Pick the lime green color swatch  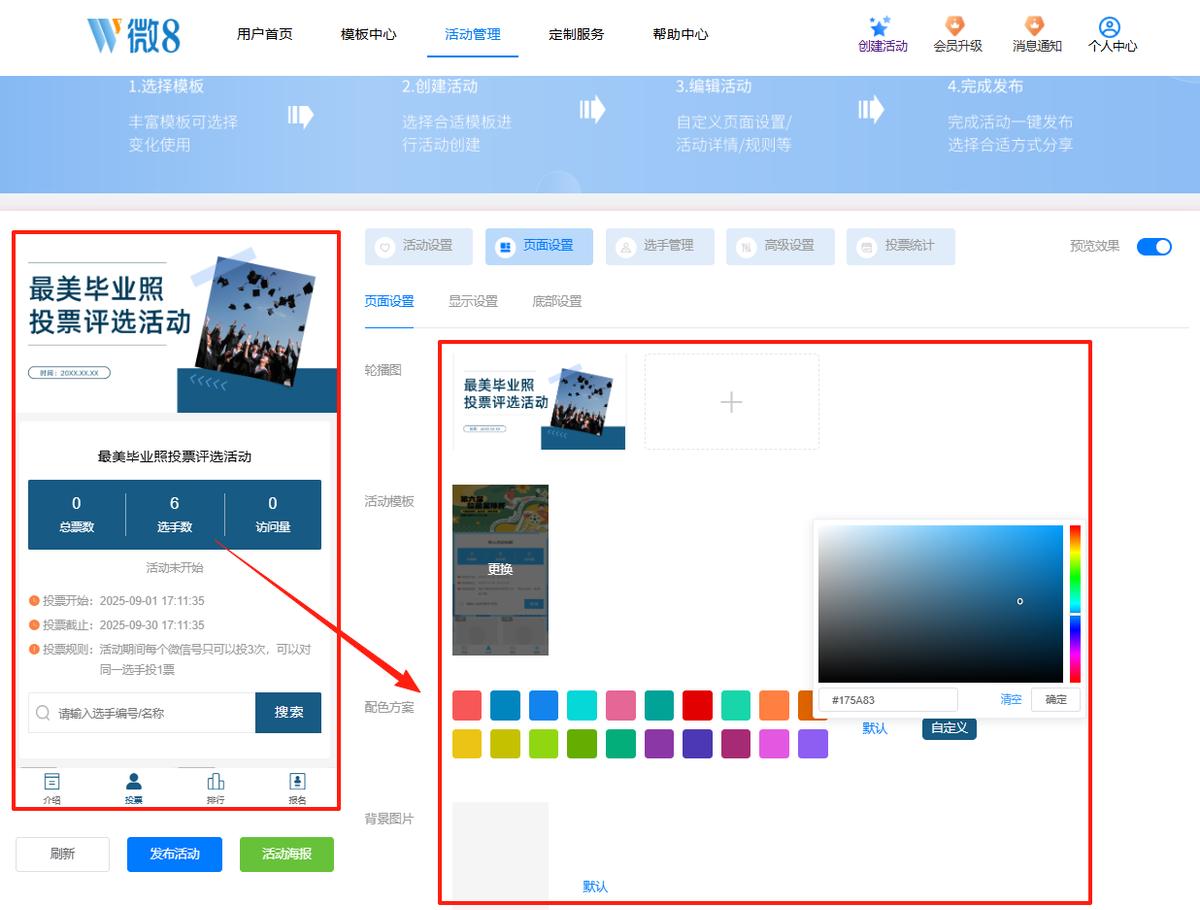[x=543, y=743]
